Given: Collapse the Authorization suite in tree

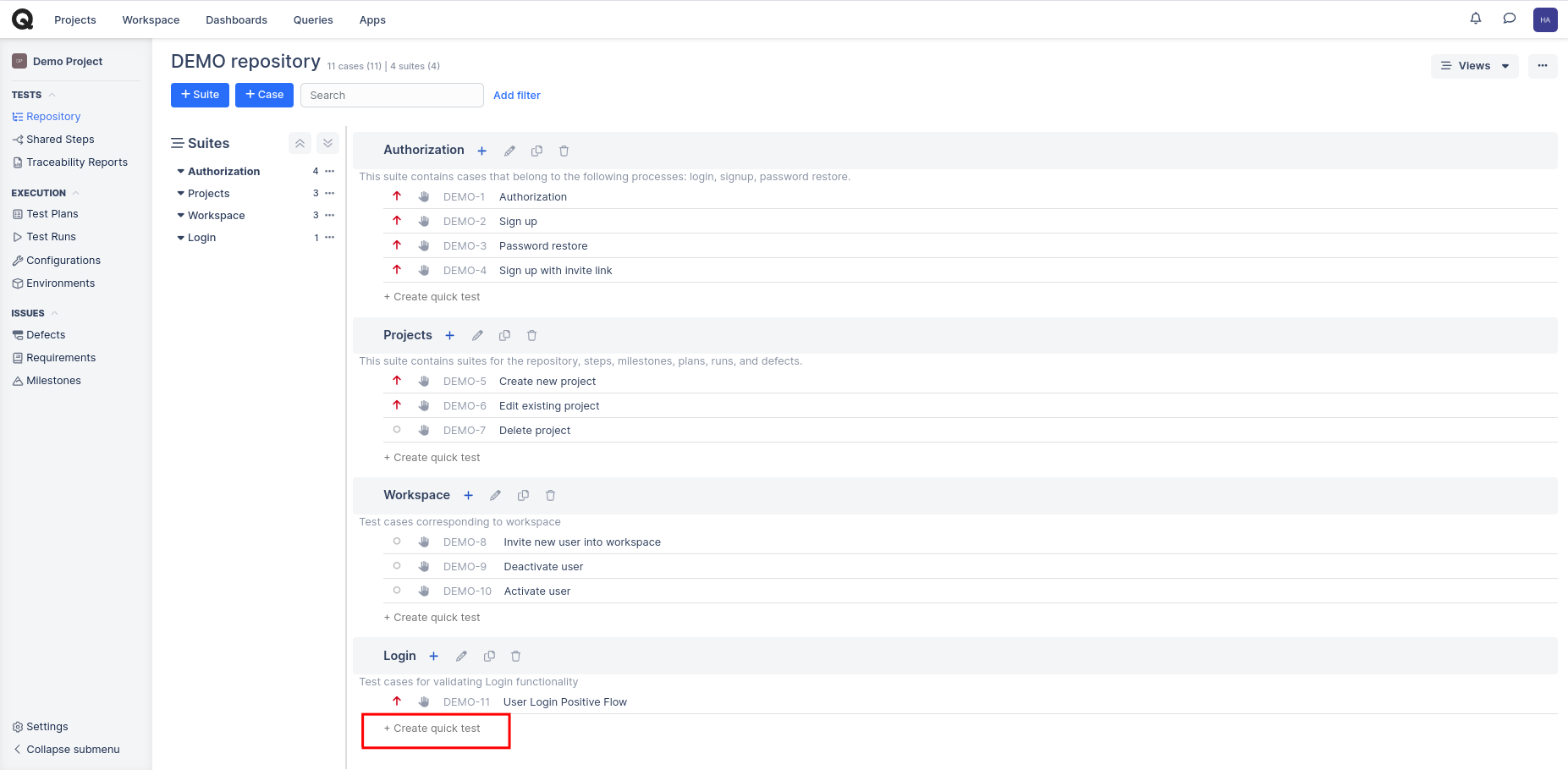Looking at the screenshot, I should click(181, 172).
